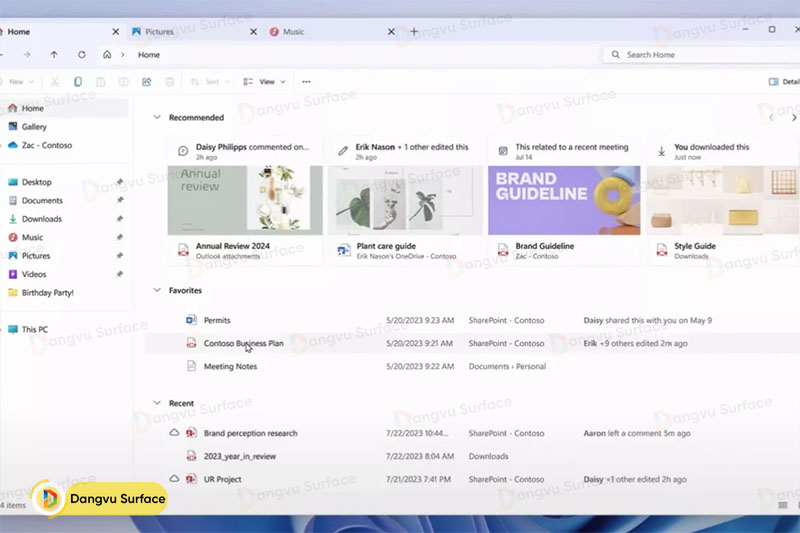Click the Delete trash icon
This screenshot has width=800, height=533.
(x=169, y=82)
